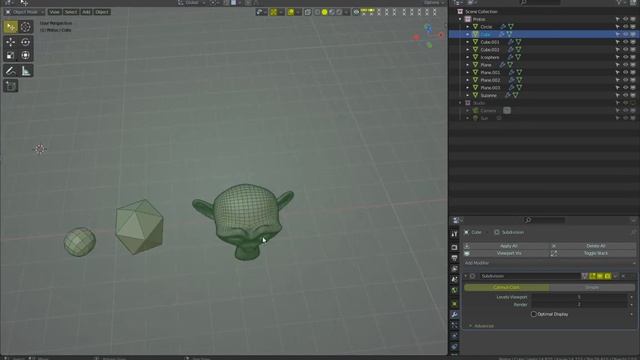The width and height of the screenshot is (640, 360).
Task: Open the Output properties tab
Action: pos(454,258)
